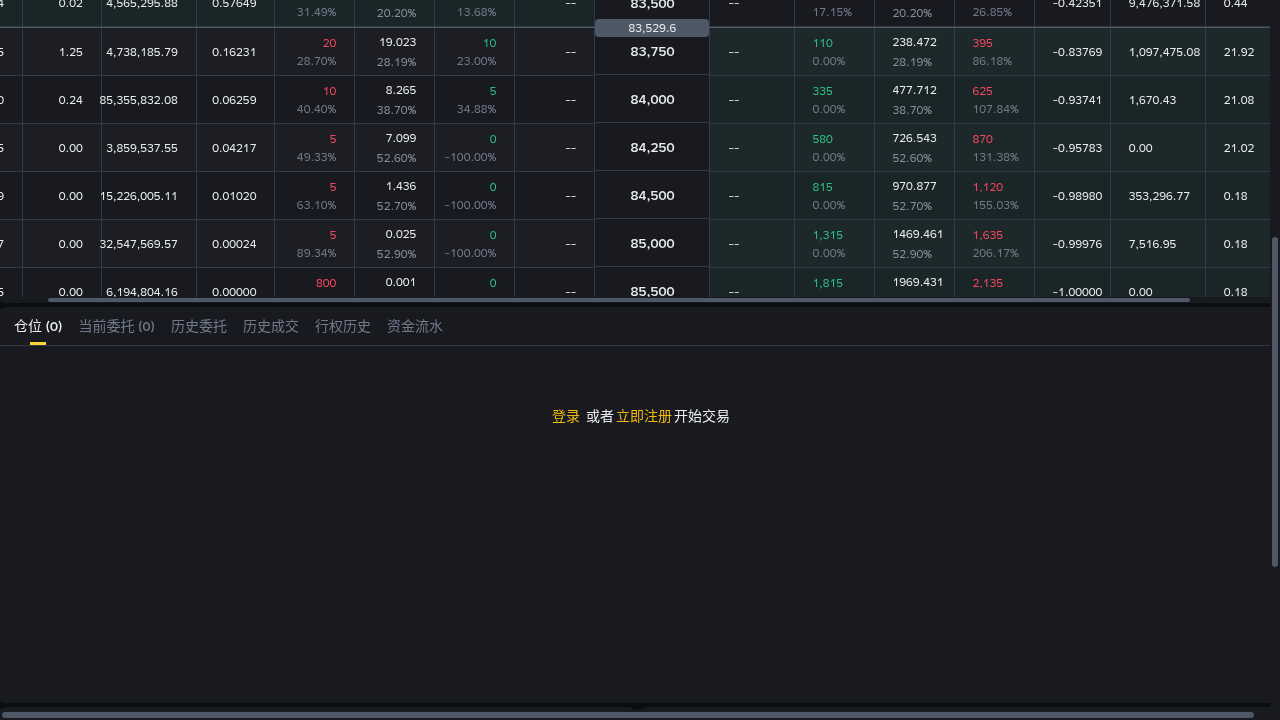Screen dimensions: 1280x720
Task: Select the 83,750 strike price cell
Action: [x=652, y=52]
